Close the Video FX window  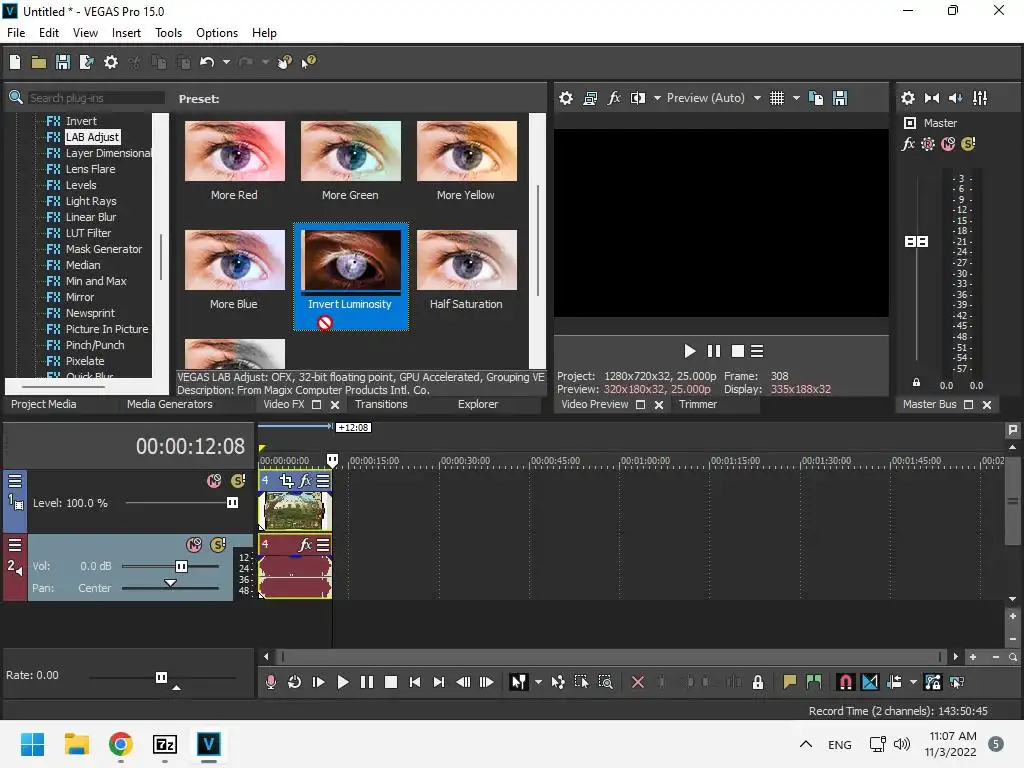pyautogui.click(x=335, y=405)
